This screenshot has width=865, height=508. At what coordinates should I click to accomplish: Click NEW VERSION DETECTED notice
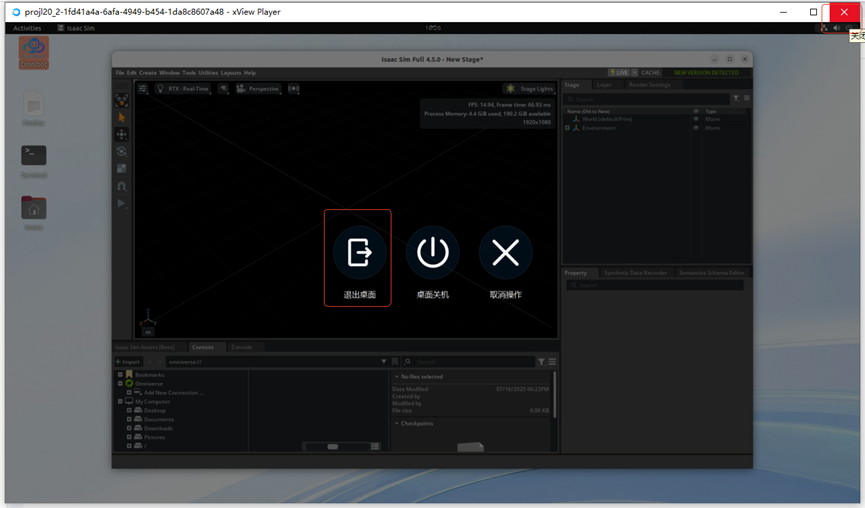pyautogui.click(x=706, y=73)
